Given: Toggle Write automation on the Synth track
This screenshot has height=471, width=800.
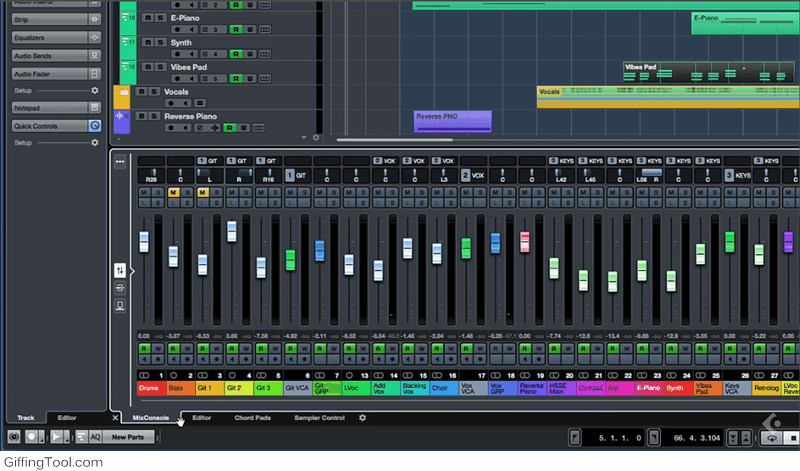Looking at the screenshot, I should coord(250,54).
